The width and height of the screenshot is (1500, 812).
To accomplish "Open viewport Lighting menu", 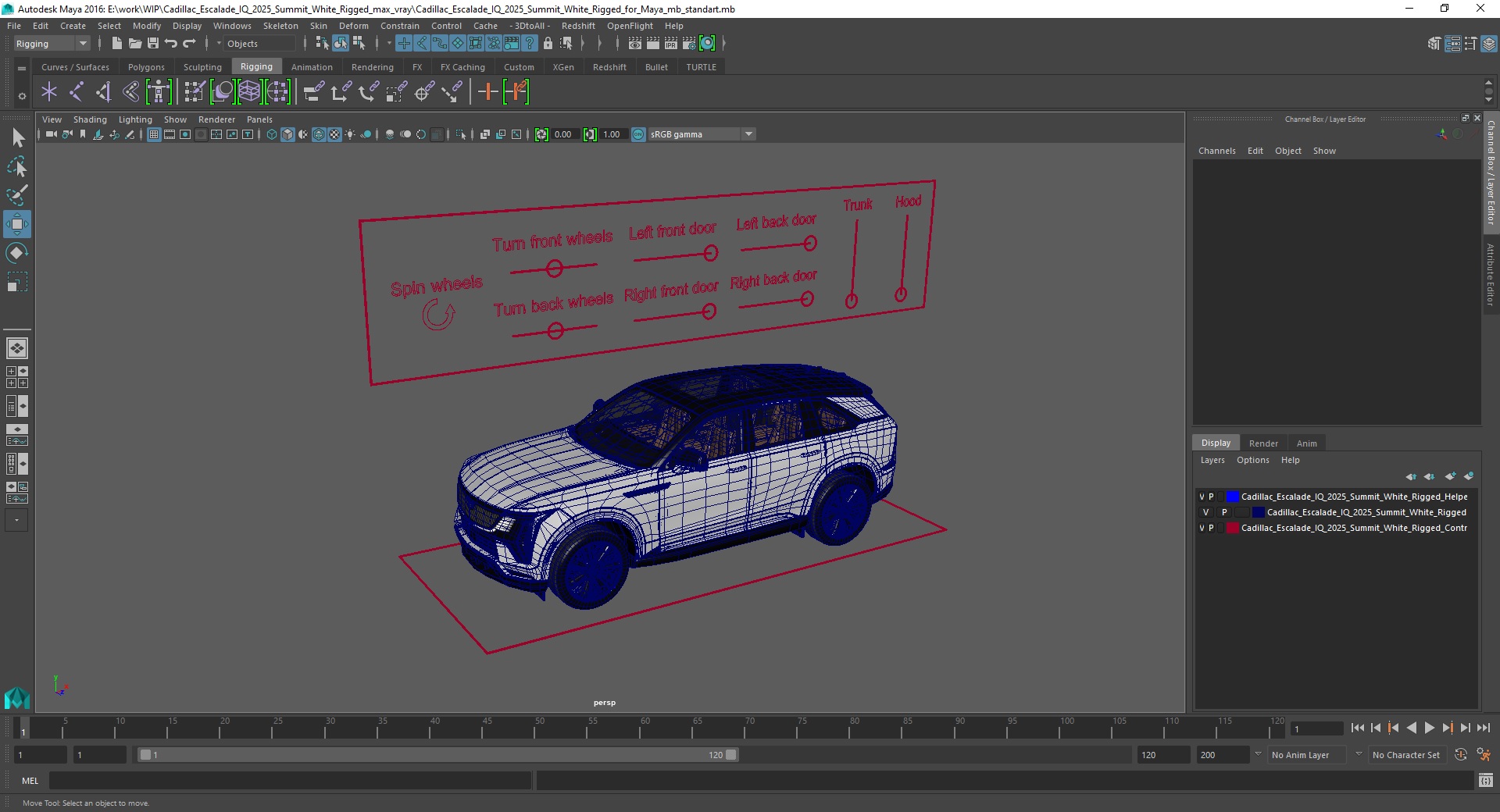I will (135, 119).
